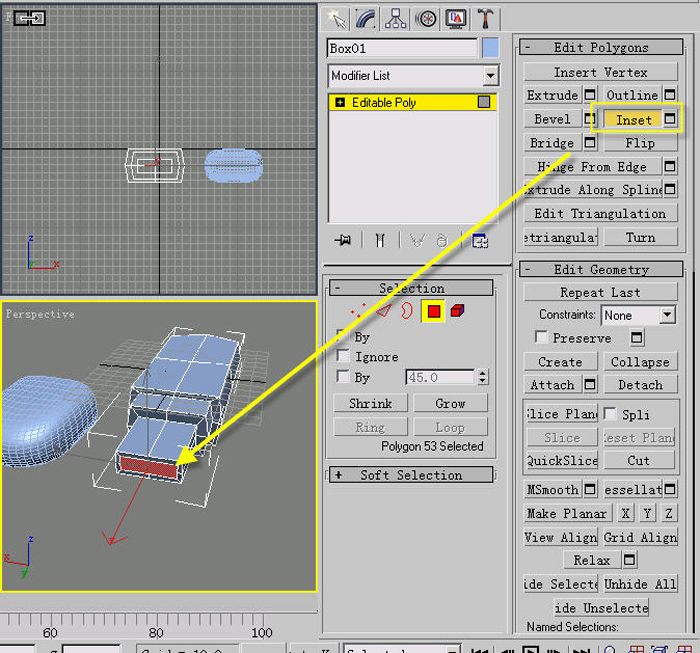Switch to the Modify panel tab
The height and width of the screenshot is (653, 700).
366,20
